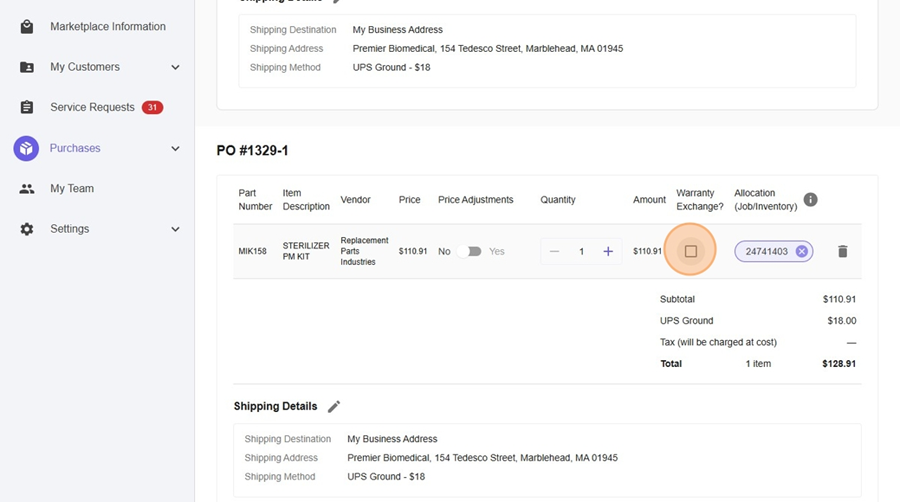Viewport: 900px width, 502px height.
Task: Delete the STERILIZER PM KIT line with trash icon
Action: pyautogui.click(x=842, y=252)
